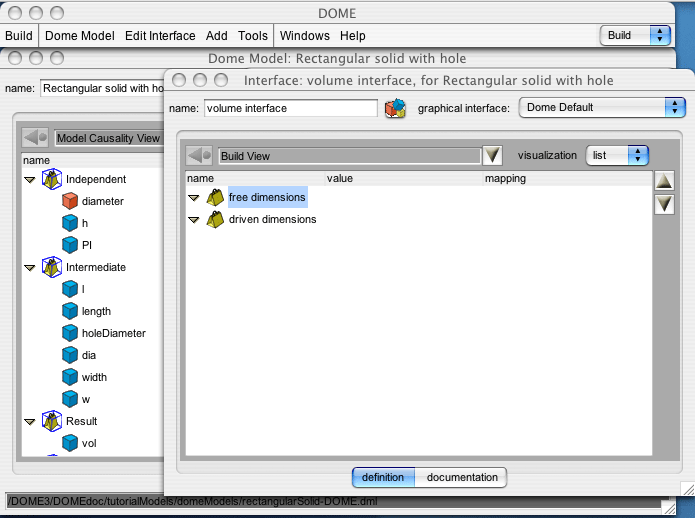Select the 'holeDiameter' parameter

[x=113, y=333]
